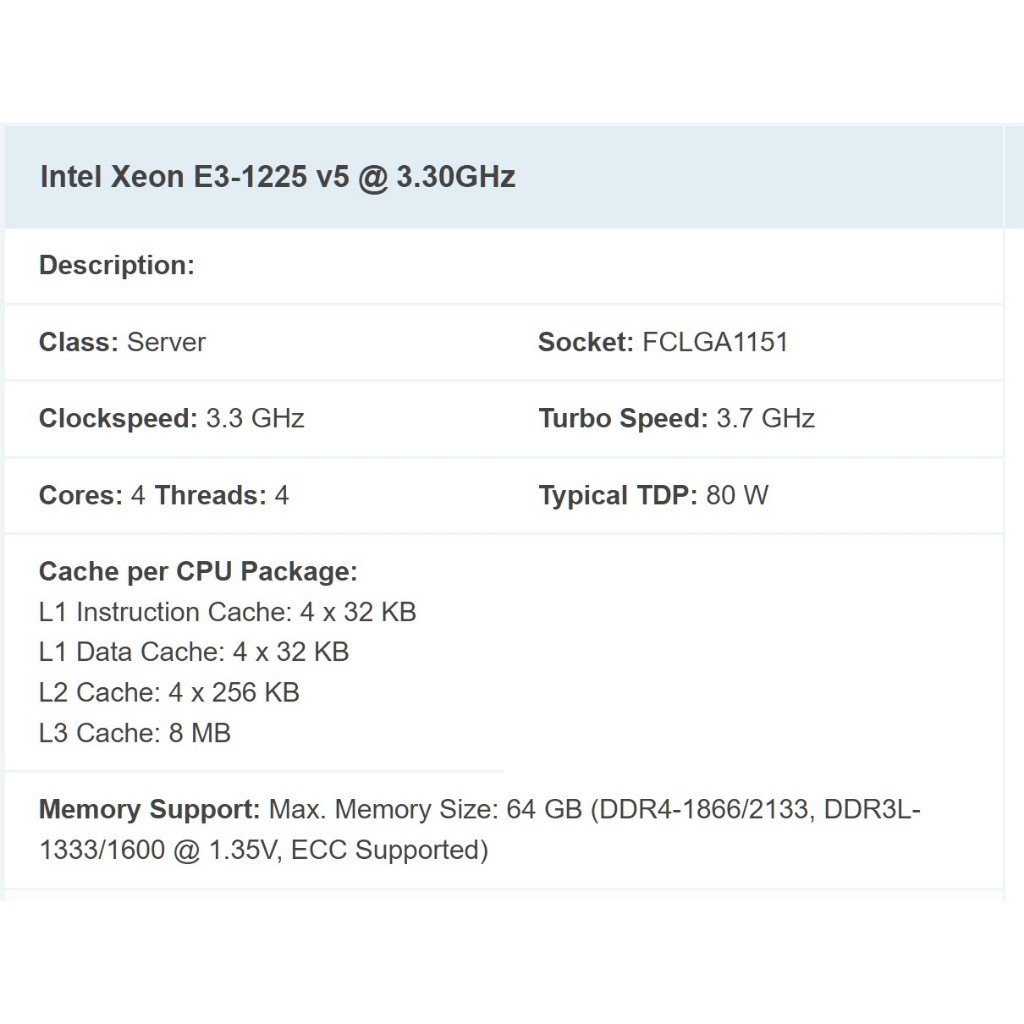Click the Threads label
1024x1024 pixels.
210,495
